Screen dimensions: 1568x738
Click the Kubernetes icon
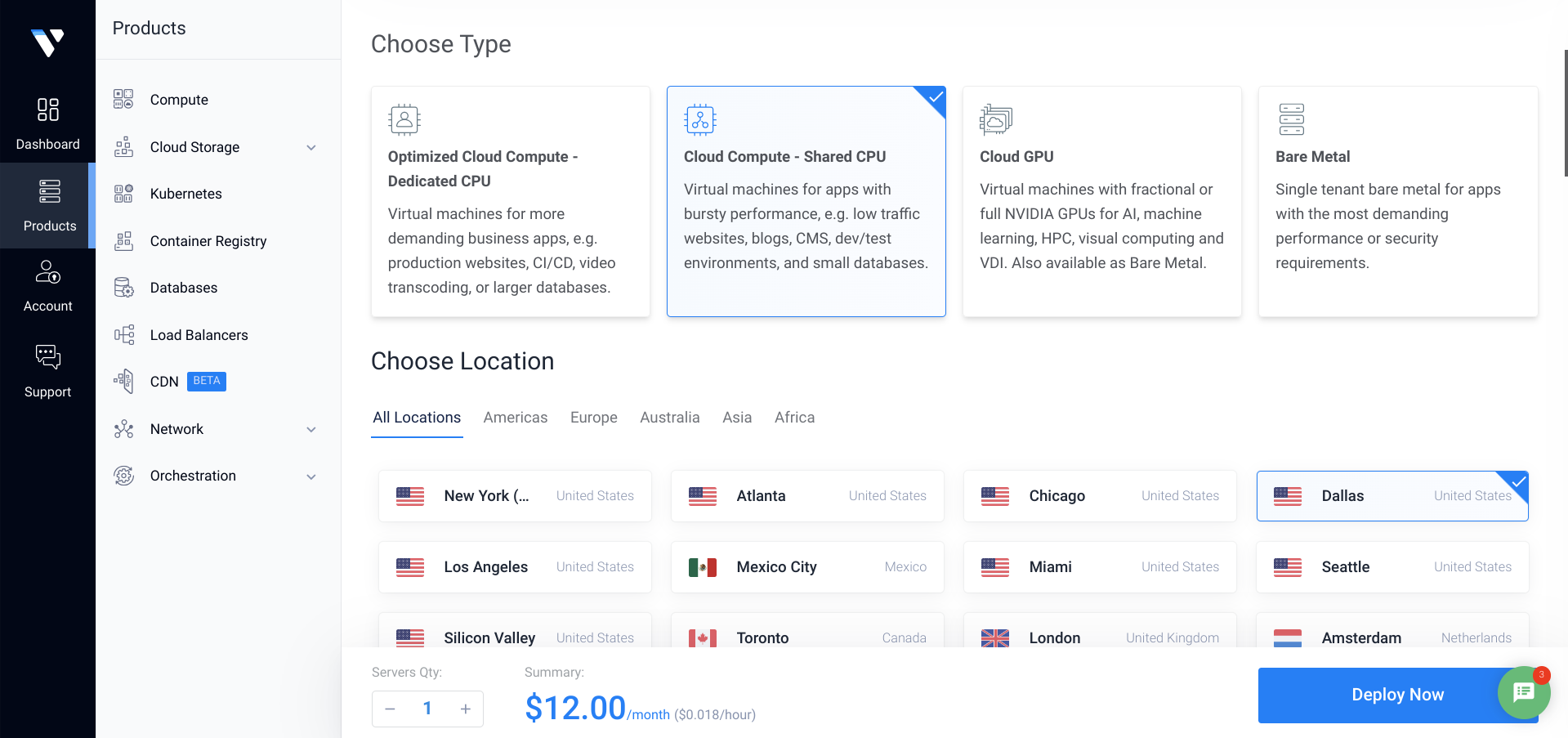(x=123, y=194)
